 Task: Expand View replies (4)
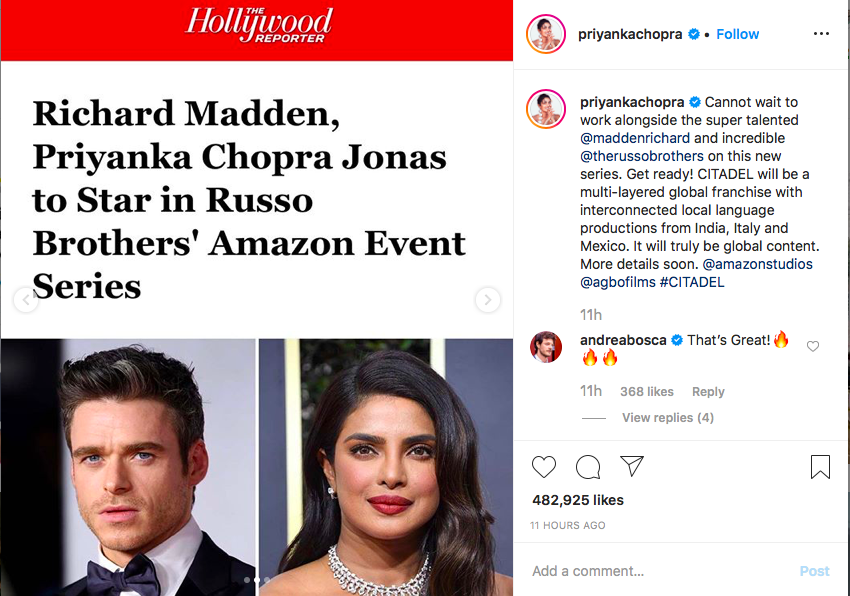click(667, 418)
